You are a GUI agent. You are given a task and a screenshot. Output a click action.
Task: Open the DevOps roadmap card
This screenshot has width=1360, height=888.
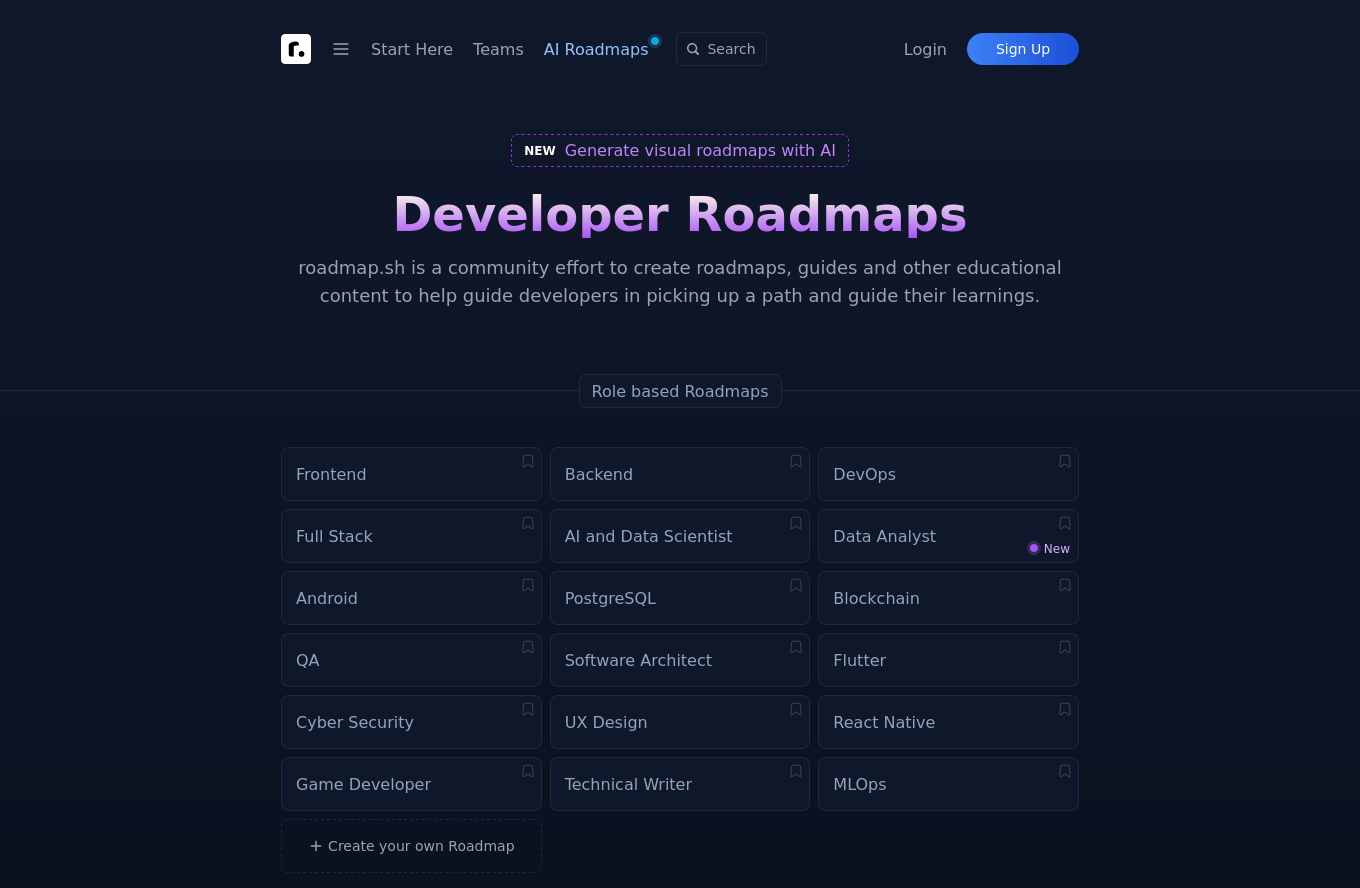coord(948,474)
